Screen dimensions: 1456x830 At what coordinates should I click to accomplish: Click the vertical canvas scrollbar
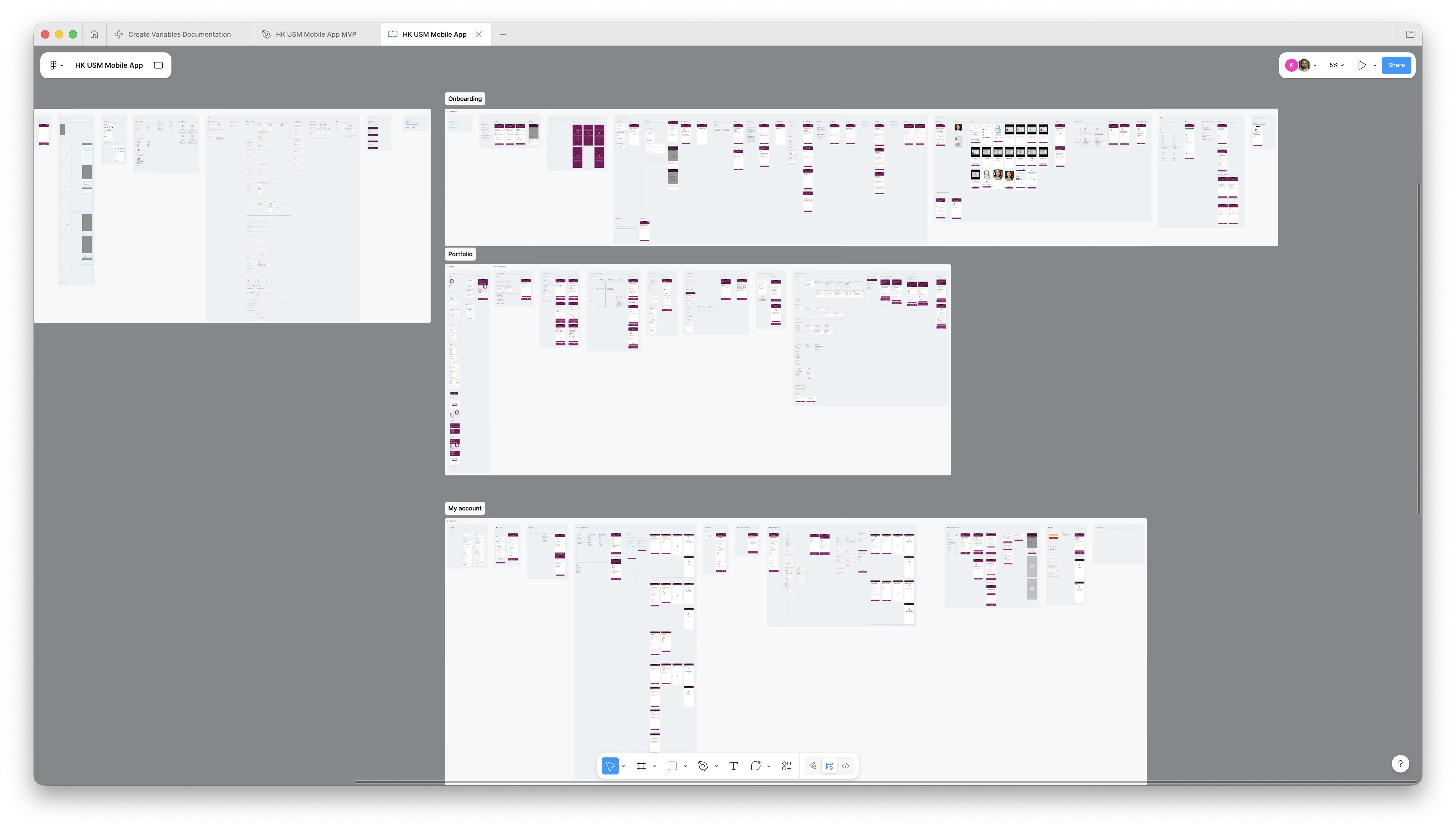pyautogui.click(x=1418, y=348)
